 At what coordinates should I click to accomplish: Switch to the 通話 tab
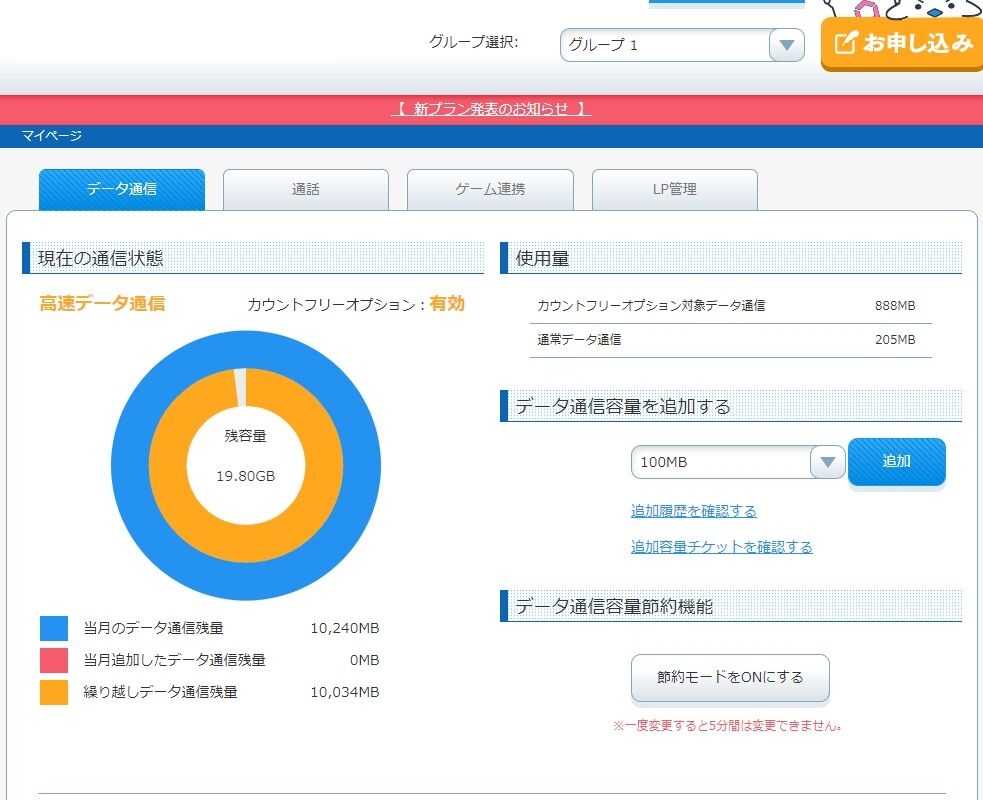[x=305, y=189]
